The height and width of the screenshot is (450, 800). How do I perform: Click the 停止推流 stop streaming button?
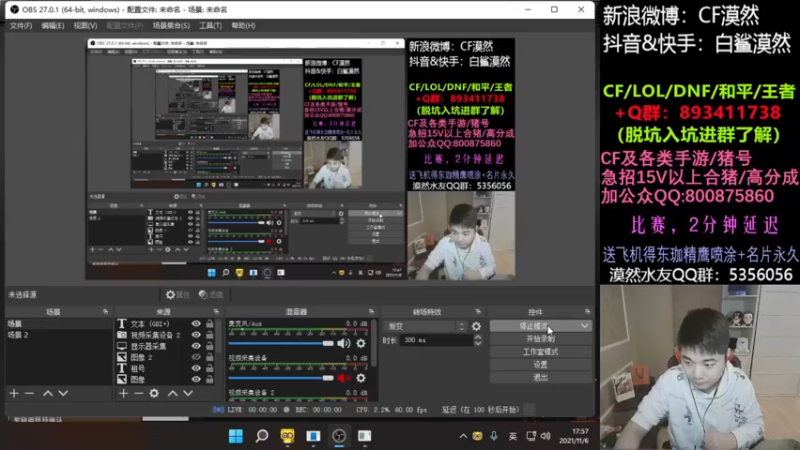(x=534, y=326)
